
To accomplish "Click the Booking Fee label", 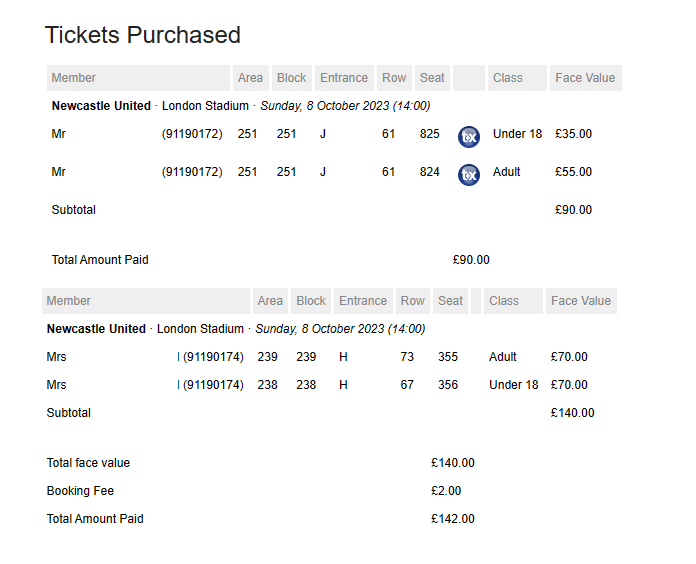I will tap(81, 491).
